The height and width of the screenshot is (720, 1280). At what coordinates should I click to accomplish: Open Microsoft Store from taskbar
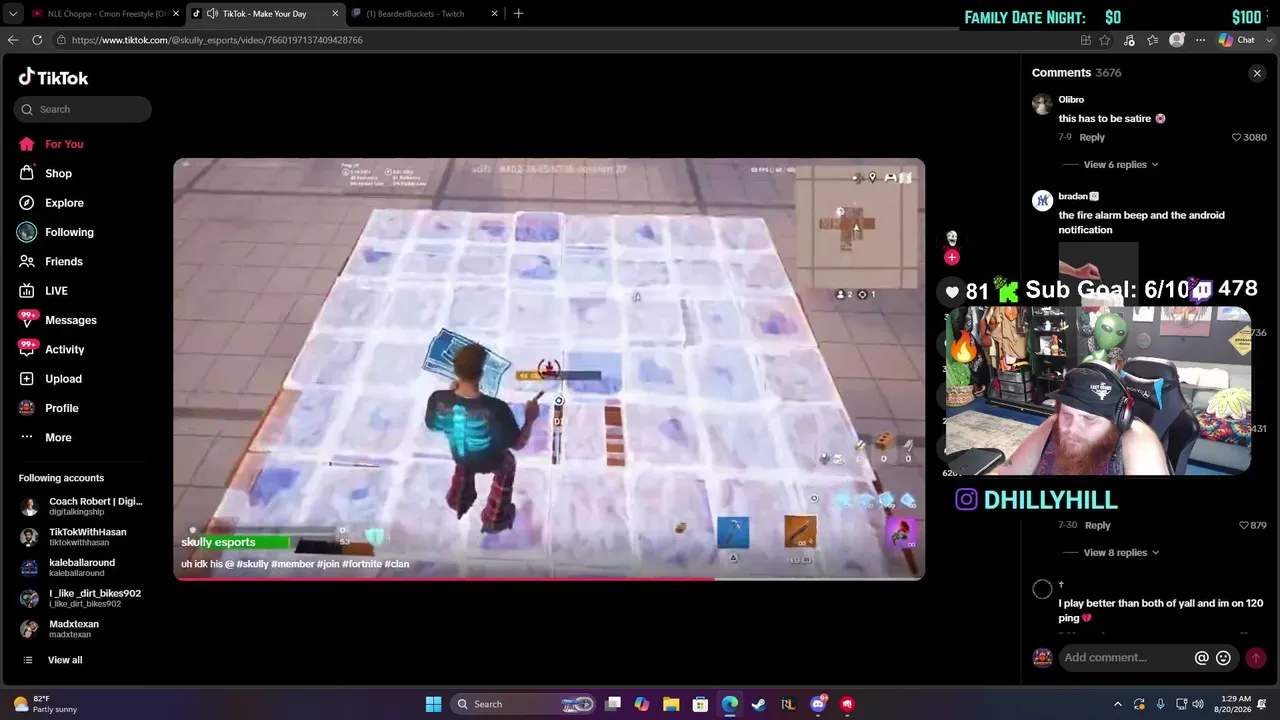(x=700, y=704)
